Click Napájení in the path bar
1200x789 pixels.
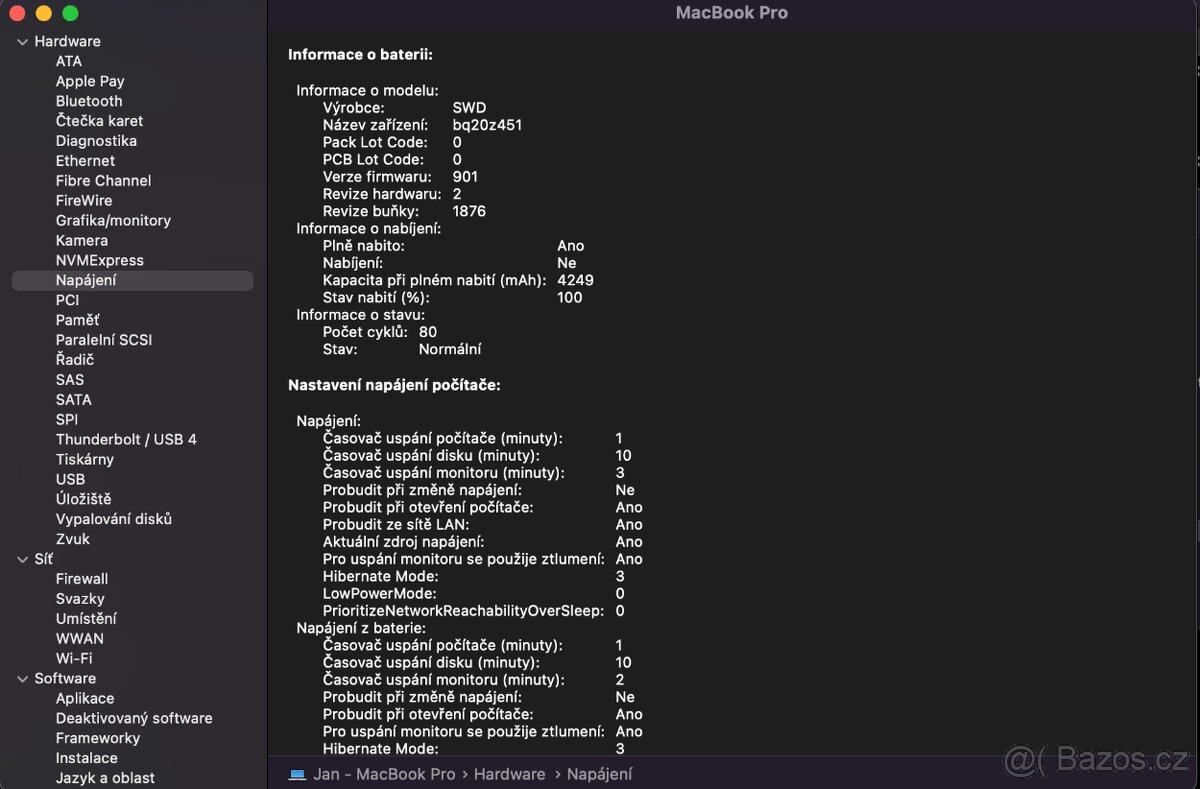pyautogui.click(x=599, y=774)
